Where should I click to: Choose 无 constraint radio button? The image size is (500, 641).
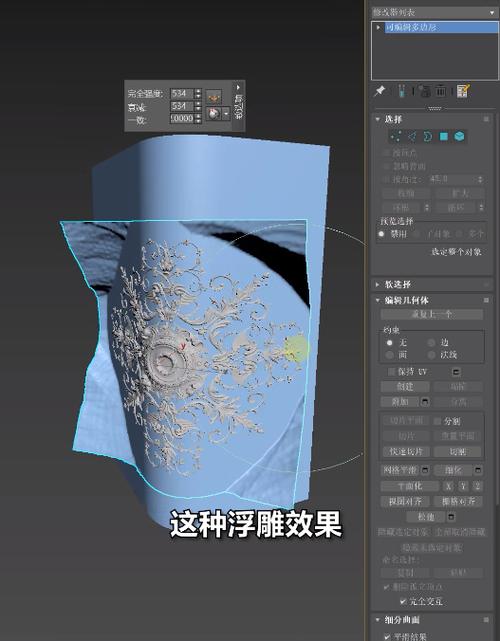(390, 343)
